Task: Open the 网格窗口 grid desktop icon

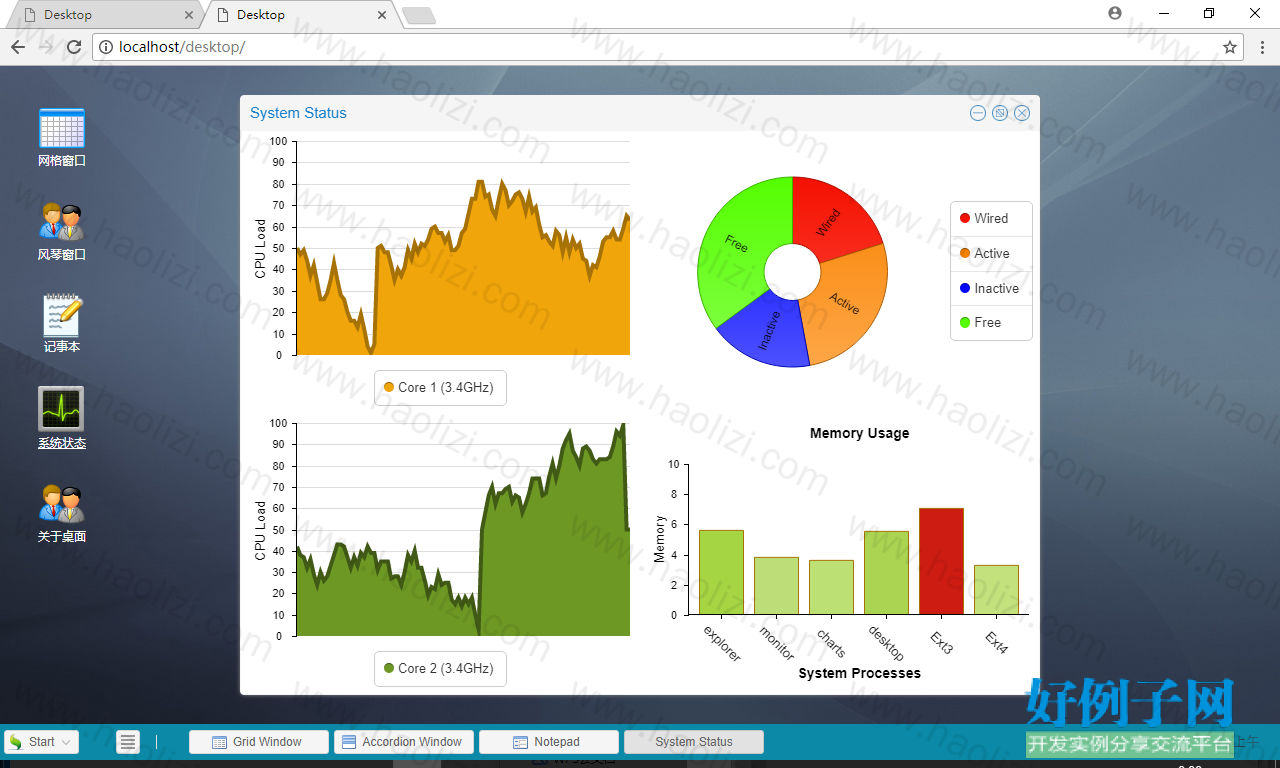Action: coord(62,137)
